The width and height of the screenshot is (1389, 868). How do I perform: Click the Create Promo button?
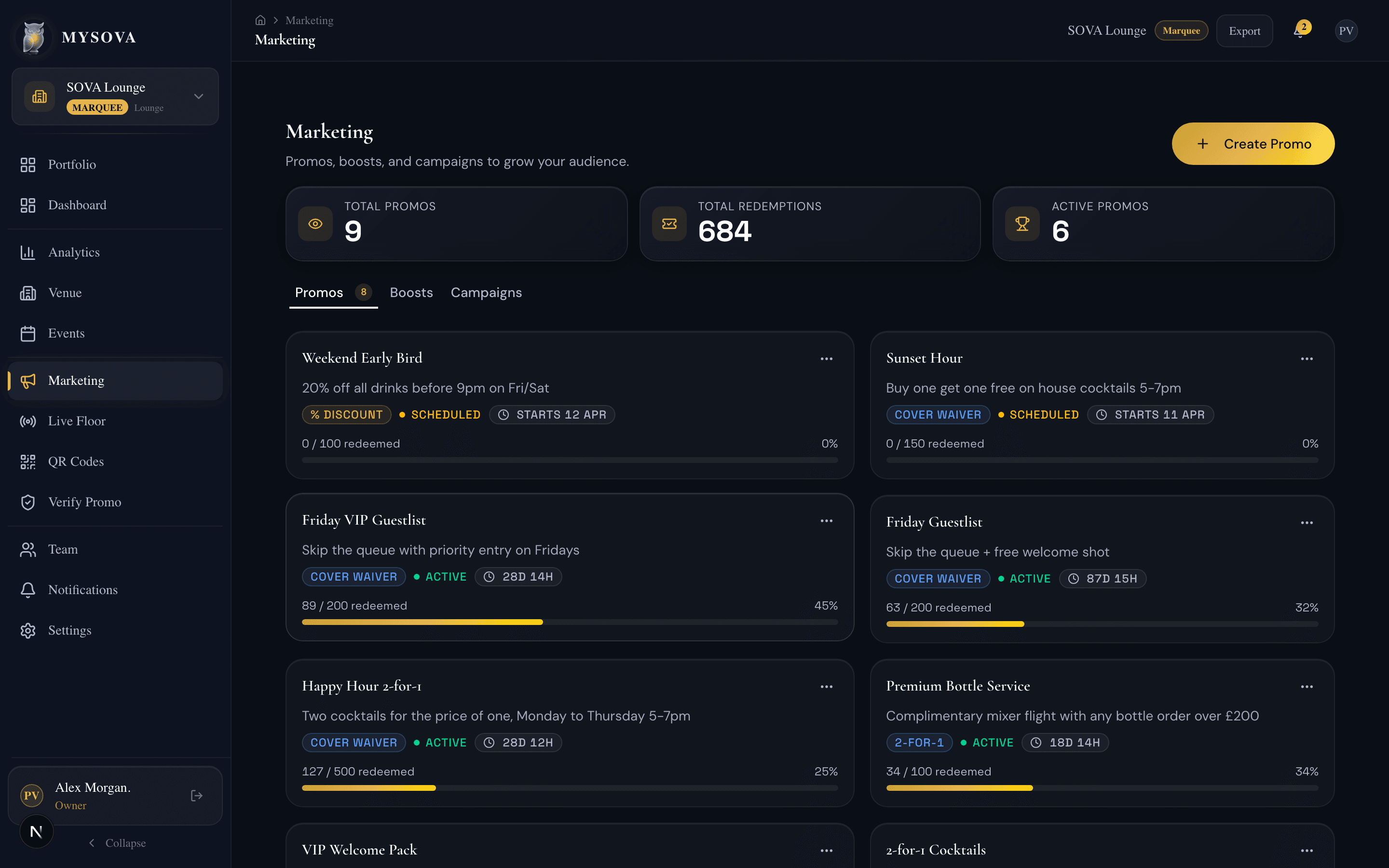coord(1253,144)
